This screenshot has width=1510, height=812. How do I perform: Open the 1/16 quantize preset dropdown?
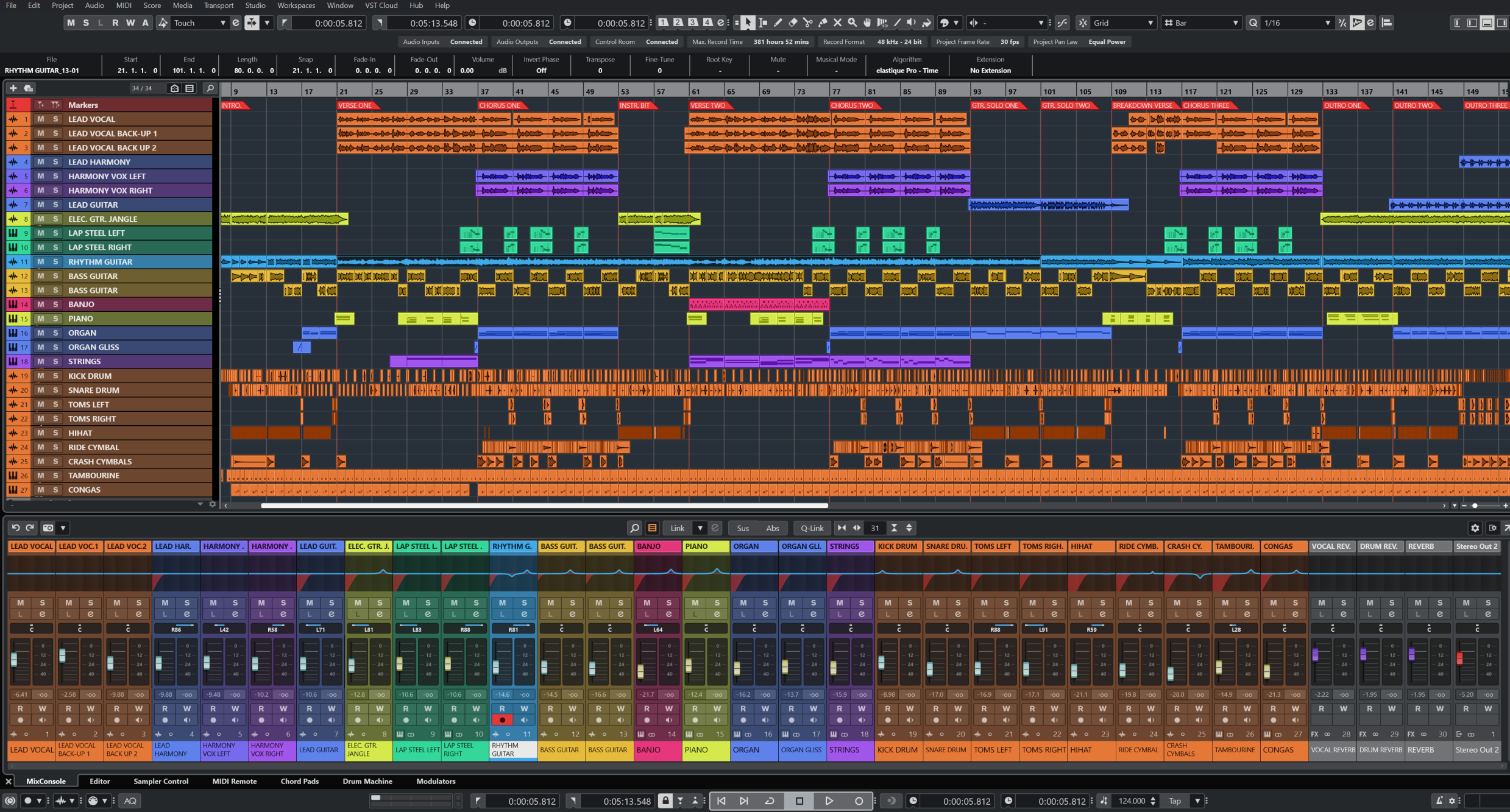coord(1328,23)
